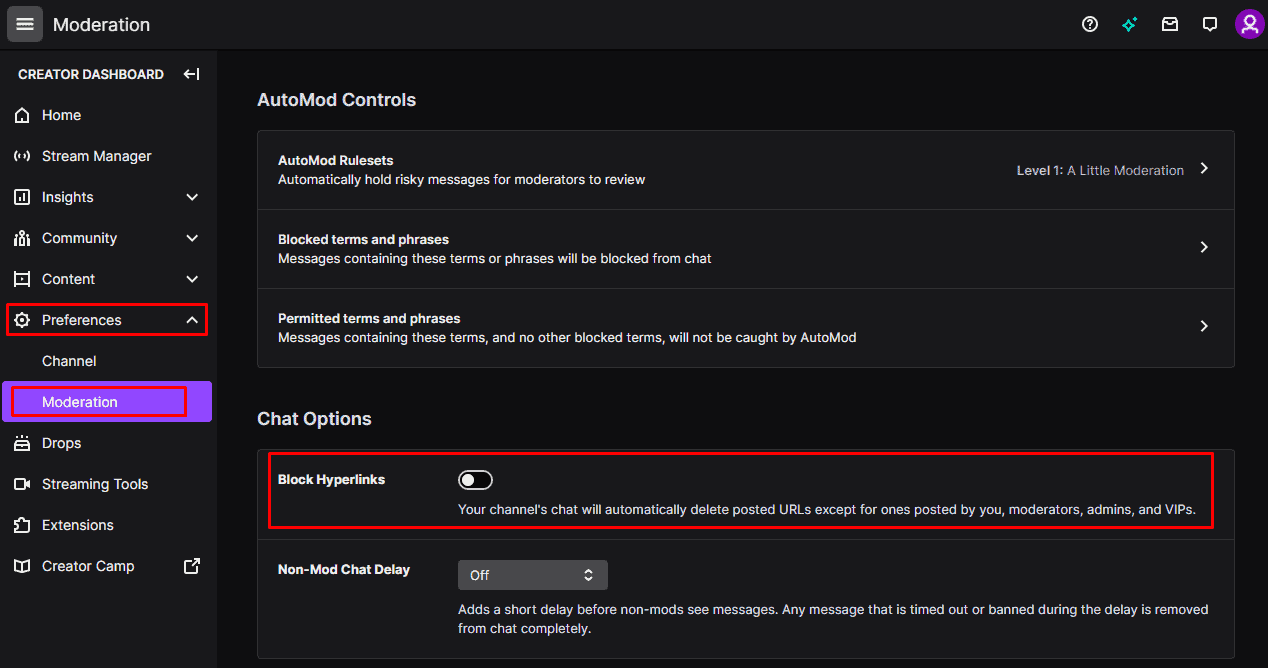Click the 'automatically delete posted URLs' description

(x=827, y=510)
